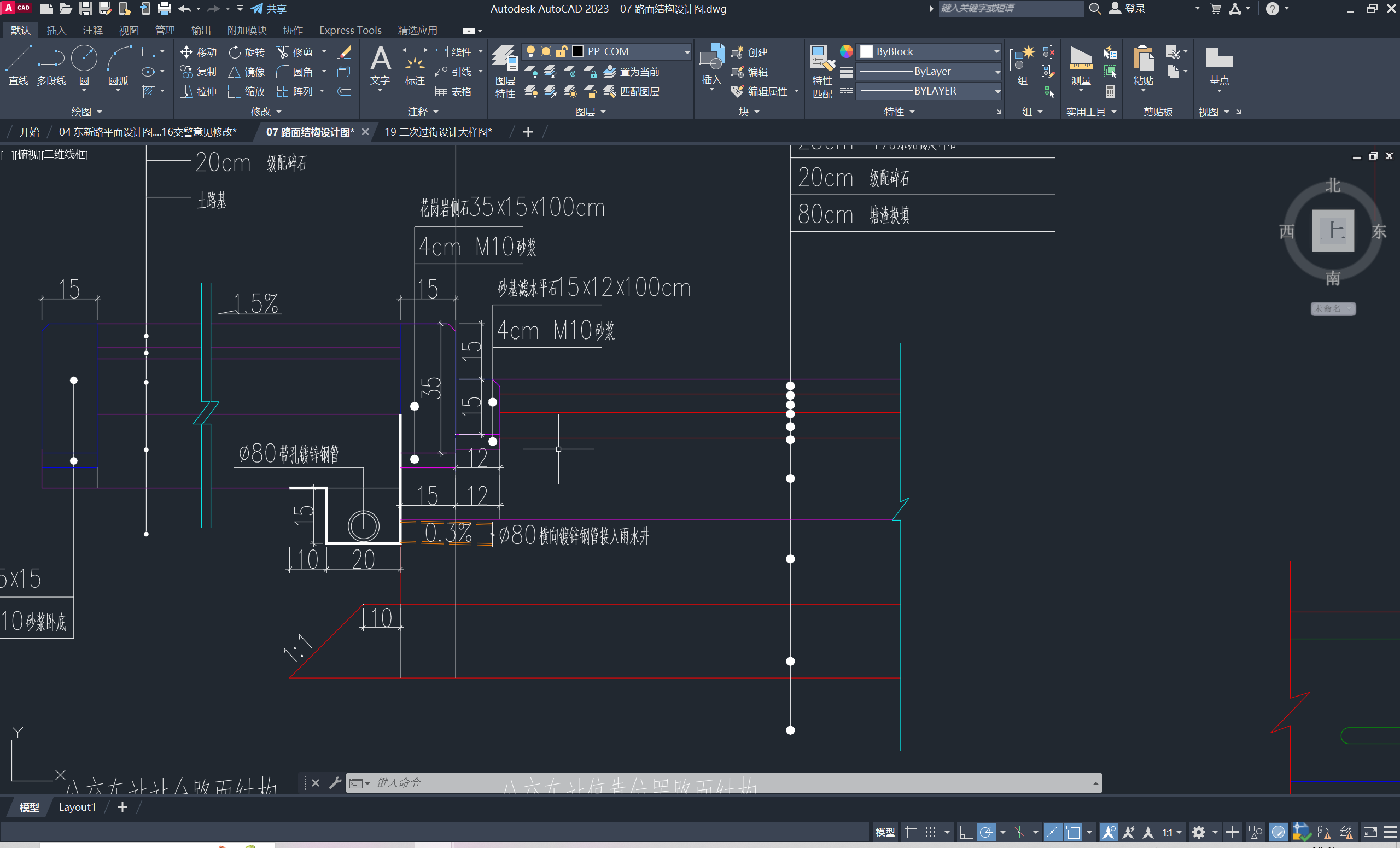Click the Dimension (标注) tool
The image size is (1400, 848).
click(415, 65)
